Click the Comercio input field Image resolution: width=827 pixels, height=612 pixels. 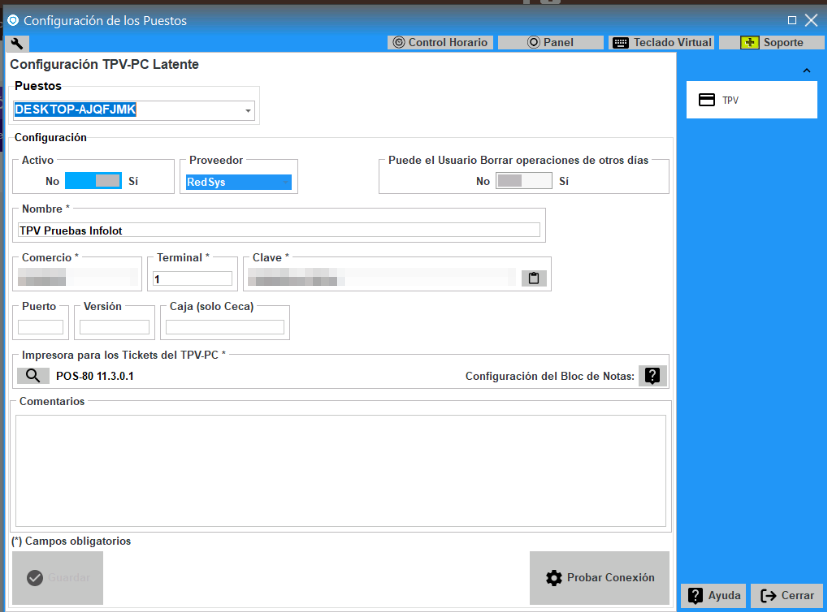point(78,278)
